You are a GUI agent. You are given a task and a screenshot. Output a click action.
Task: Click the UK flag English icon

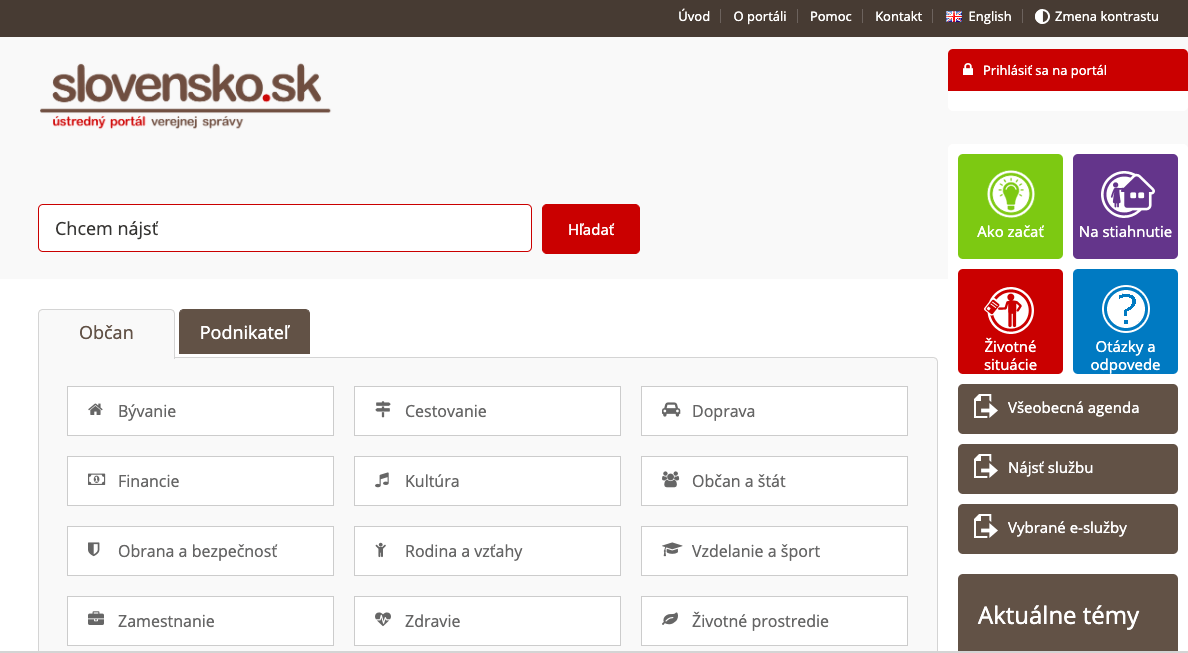954,17
